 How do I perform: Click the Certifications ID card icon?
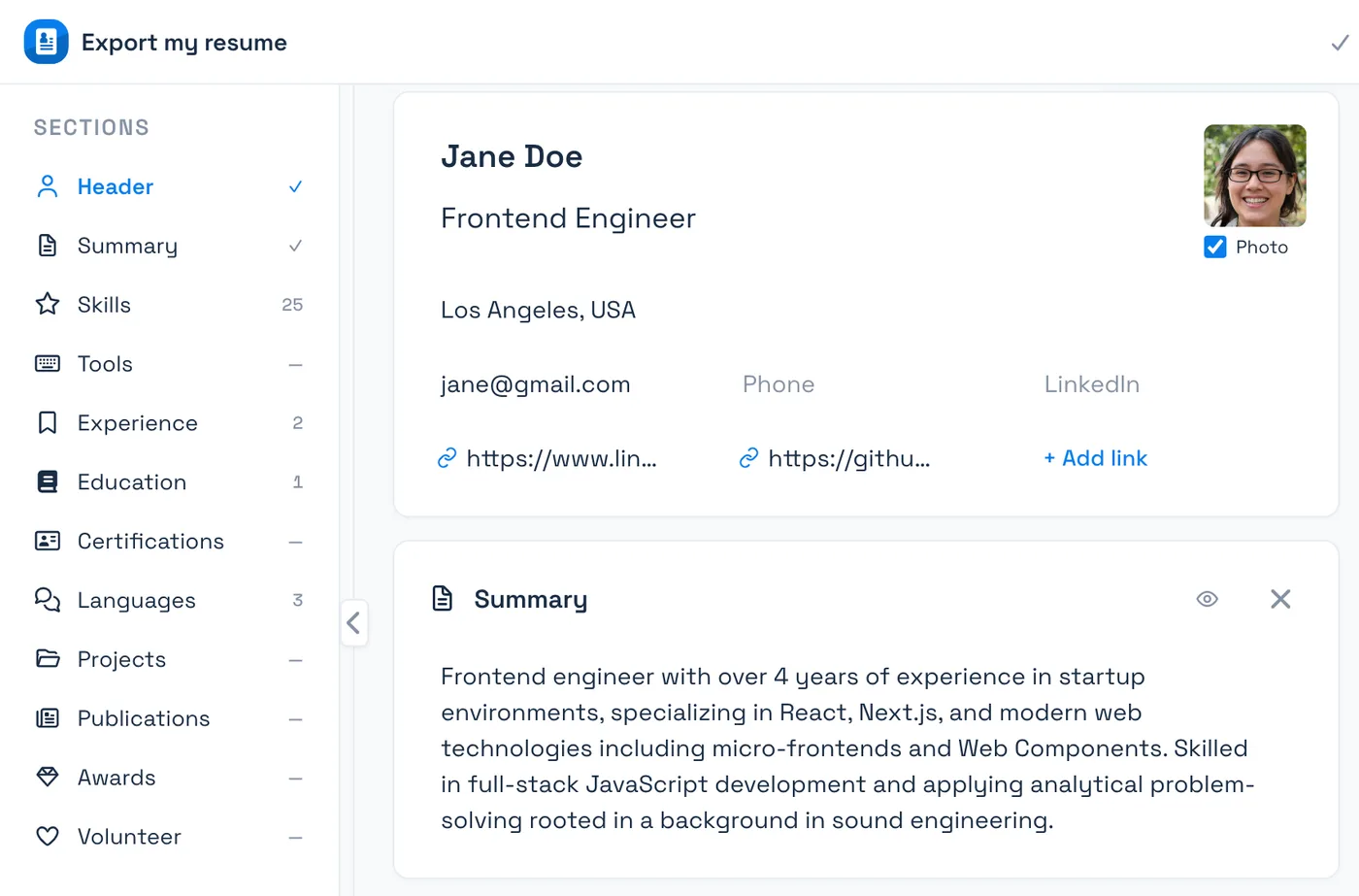click(48, 542)
